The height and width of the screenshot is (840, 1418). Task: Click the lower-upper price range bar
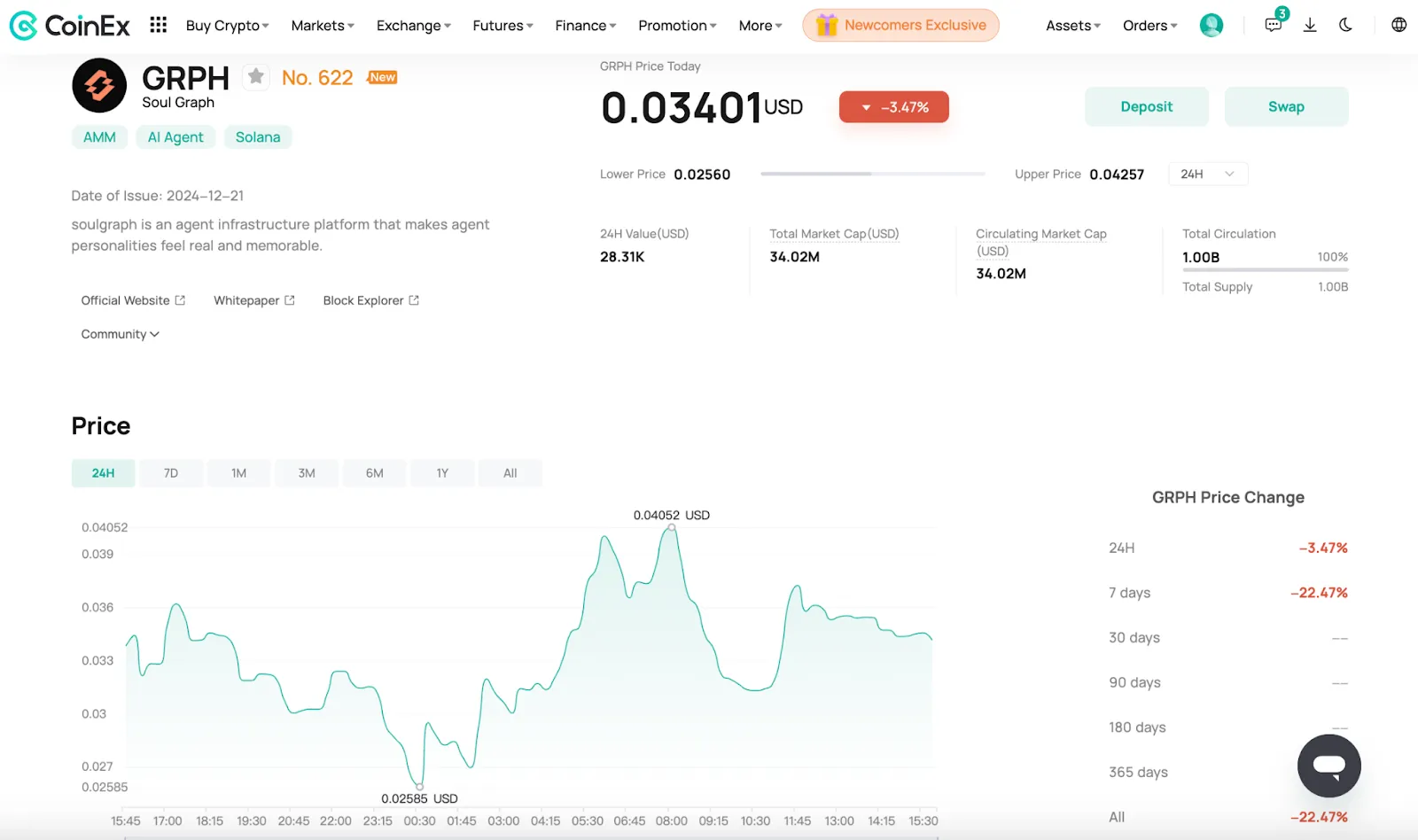point(873,174)
